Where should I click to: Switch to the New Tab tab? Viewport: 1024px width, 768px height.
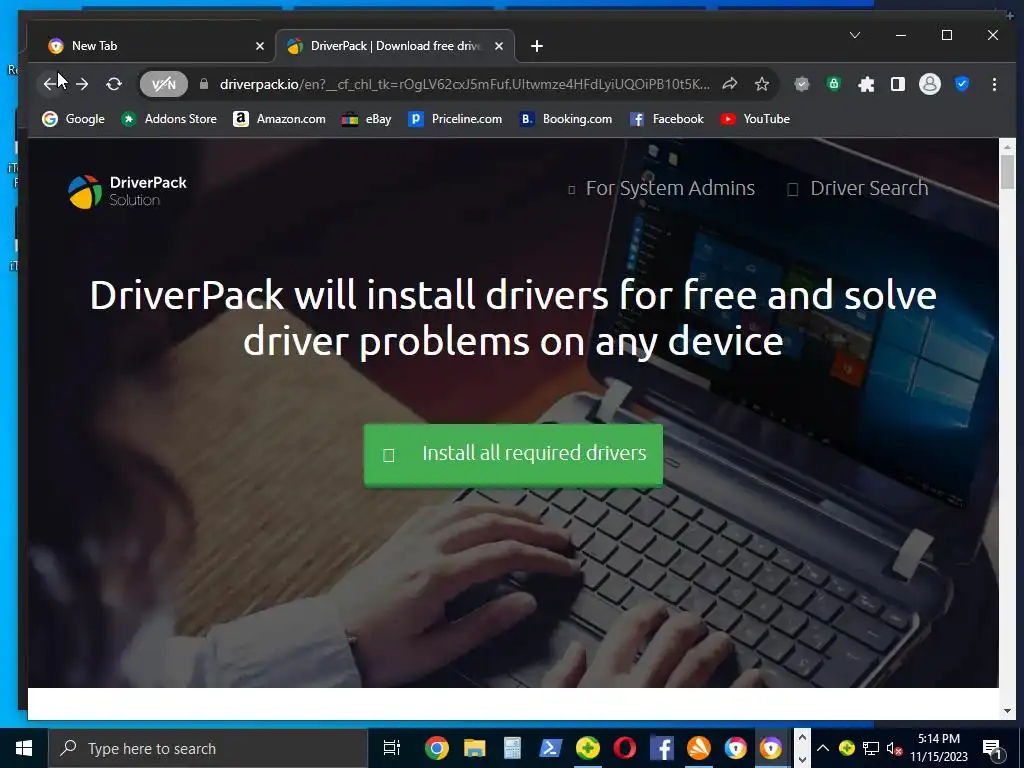(152, 46)
